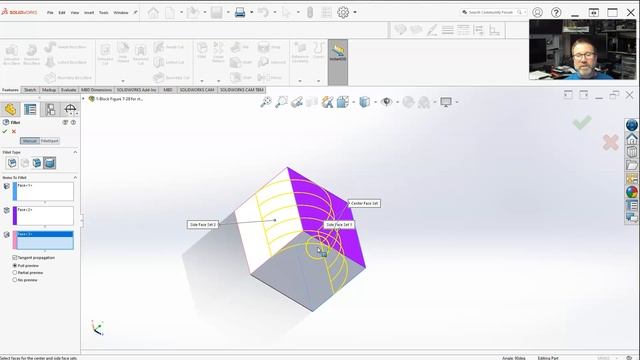Viewport: 640px width, 360px height.
Task: Open the Options gear icon
Action: 343,13
